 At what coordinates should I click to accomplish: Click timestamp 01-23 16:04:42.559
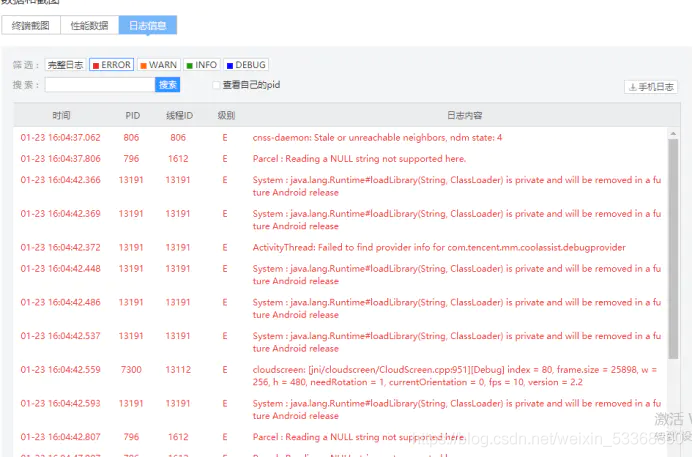[x=61, y=369]
